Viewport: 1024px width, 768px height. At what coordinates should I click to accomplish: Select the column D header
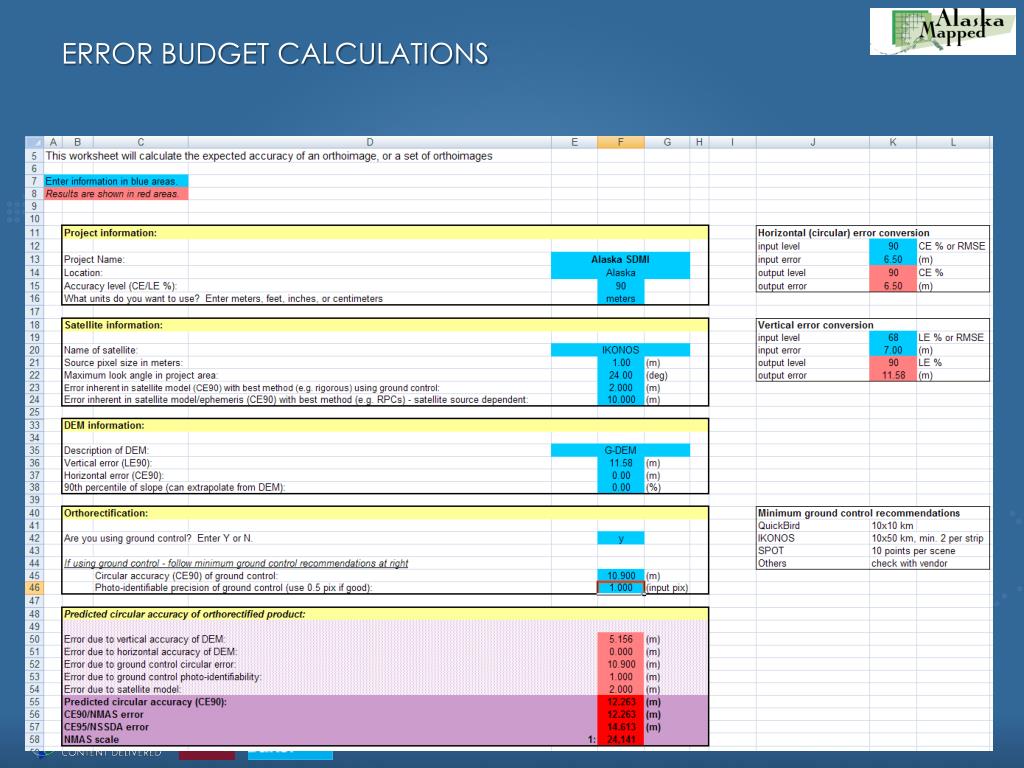[370, 142]
